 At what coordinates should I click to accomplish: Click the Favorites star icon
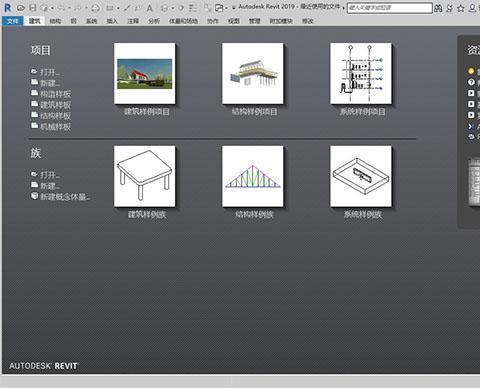(x=461, y=8)
